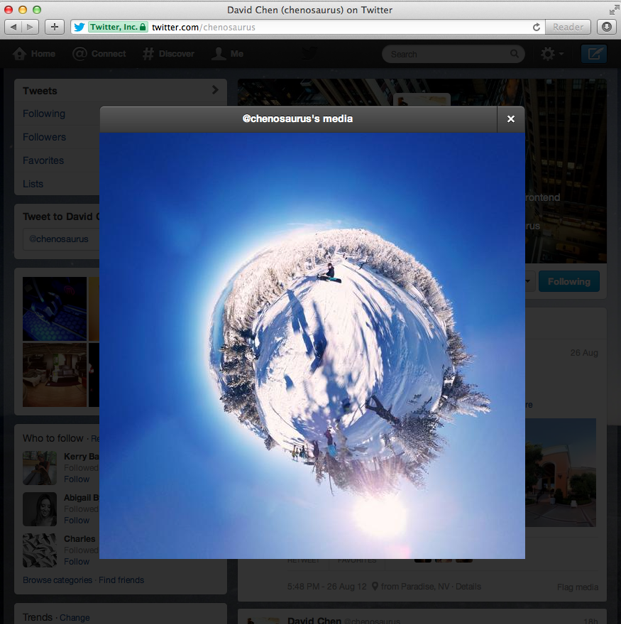Click the search magnifier icon
This screenshot has width=621, height=624.
(x=514, y=54)
